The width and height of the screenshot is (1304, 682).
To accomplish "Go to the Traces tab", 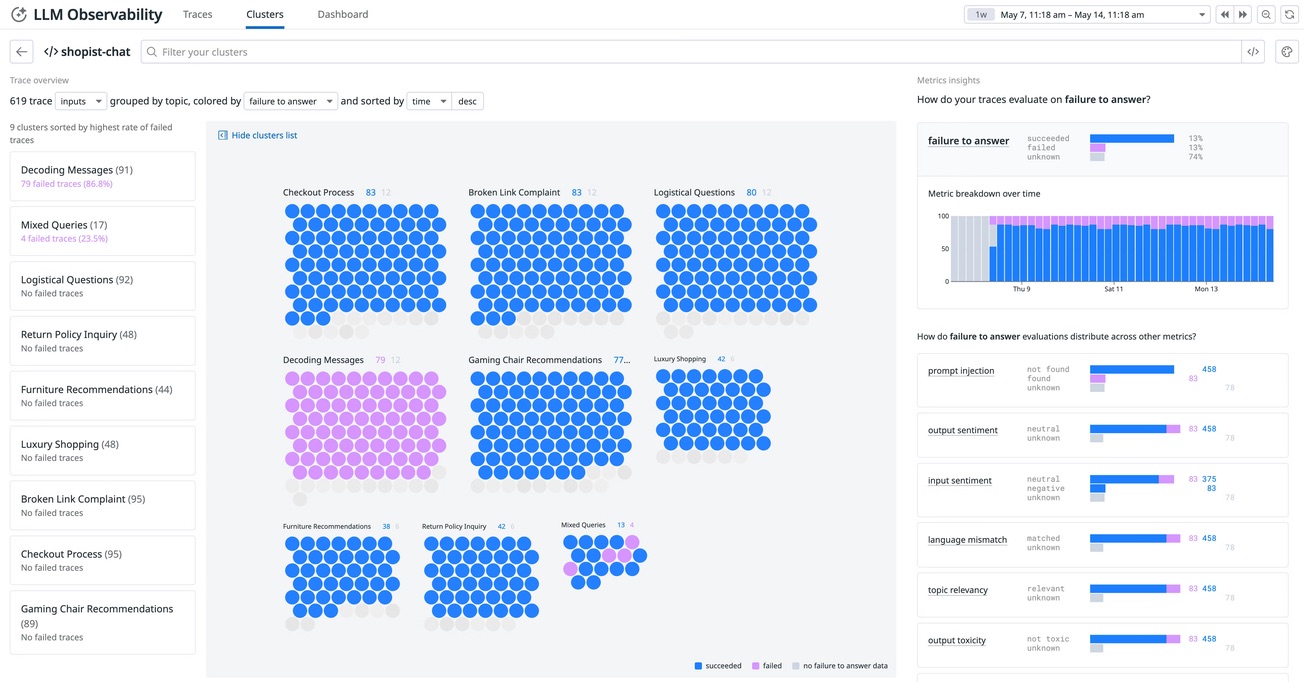I will point(197,13).
